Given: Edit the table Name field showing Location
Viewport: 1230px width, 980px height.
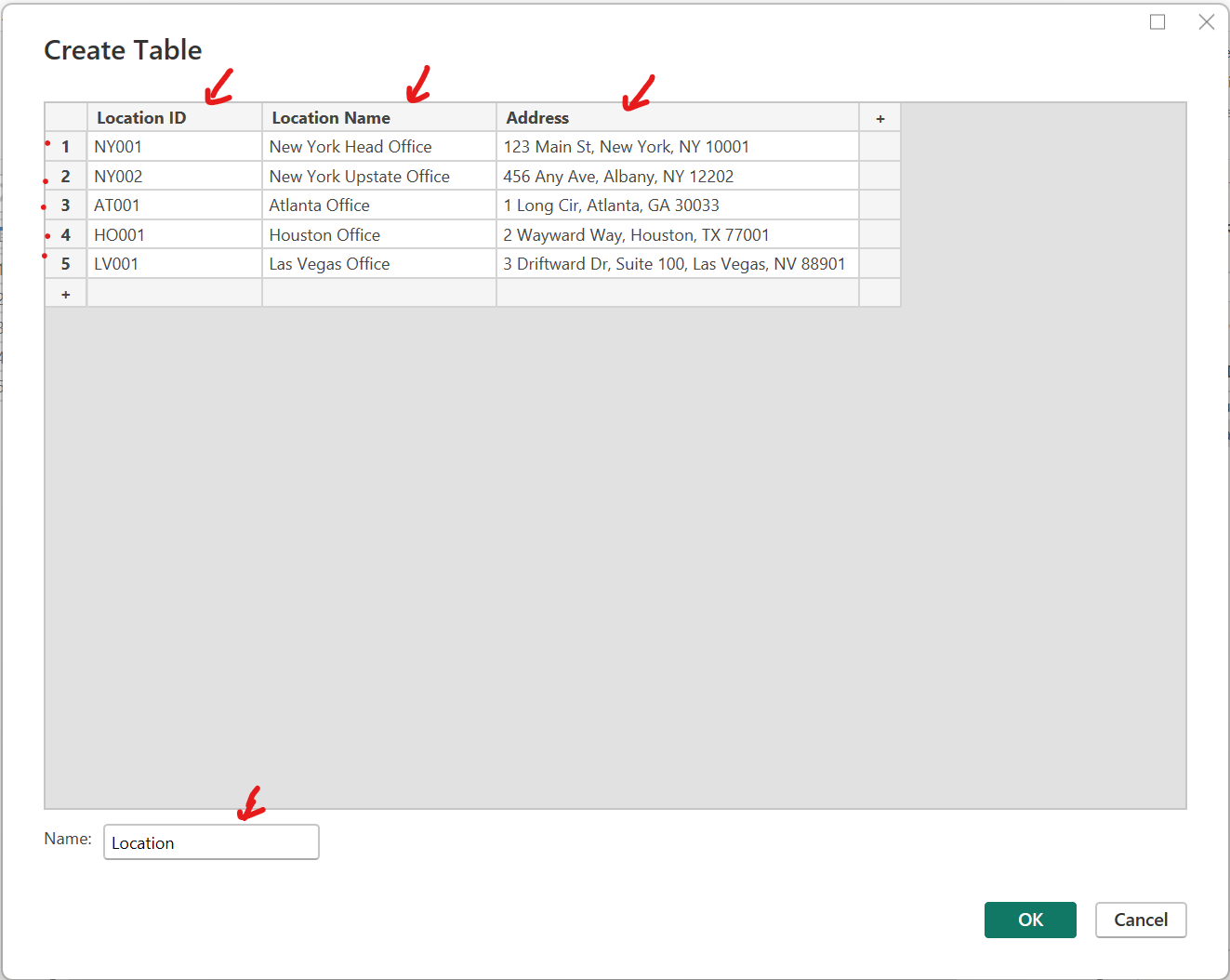Looking at the screenshot, I should 211,841.
